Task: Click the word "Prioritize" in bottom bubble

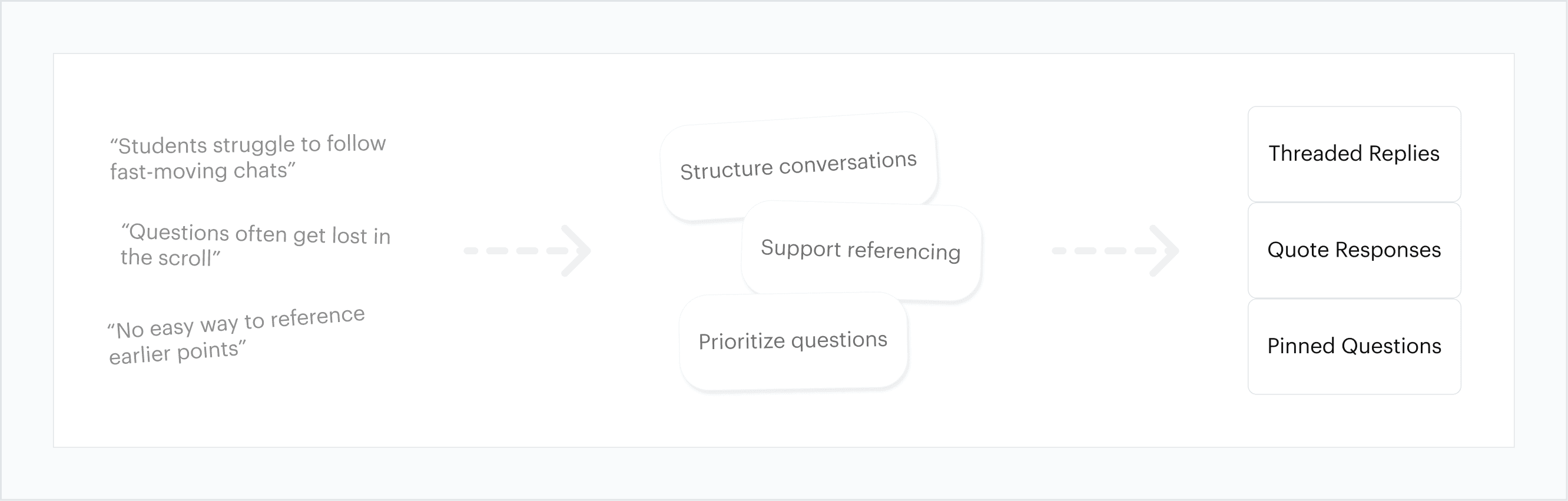Action: pyautogui.click(x=741, y=342)
